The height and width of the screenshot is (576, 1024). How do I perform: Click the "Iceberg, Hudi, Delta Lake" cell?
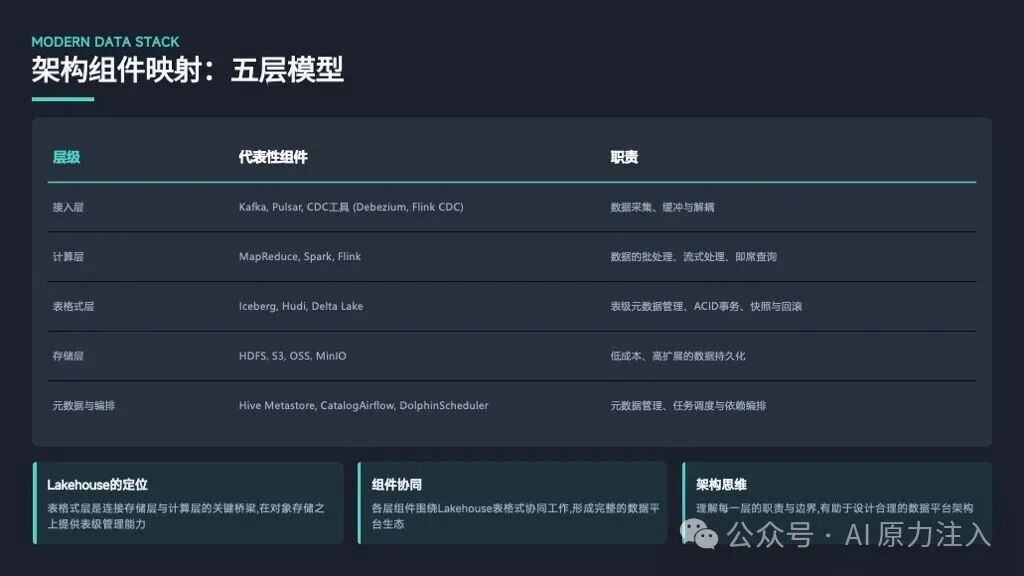(301, 306)
